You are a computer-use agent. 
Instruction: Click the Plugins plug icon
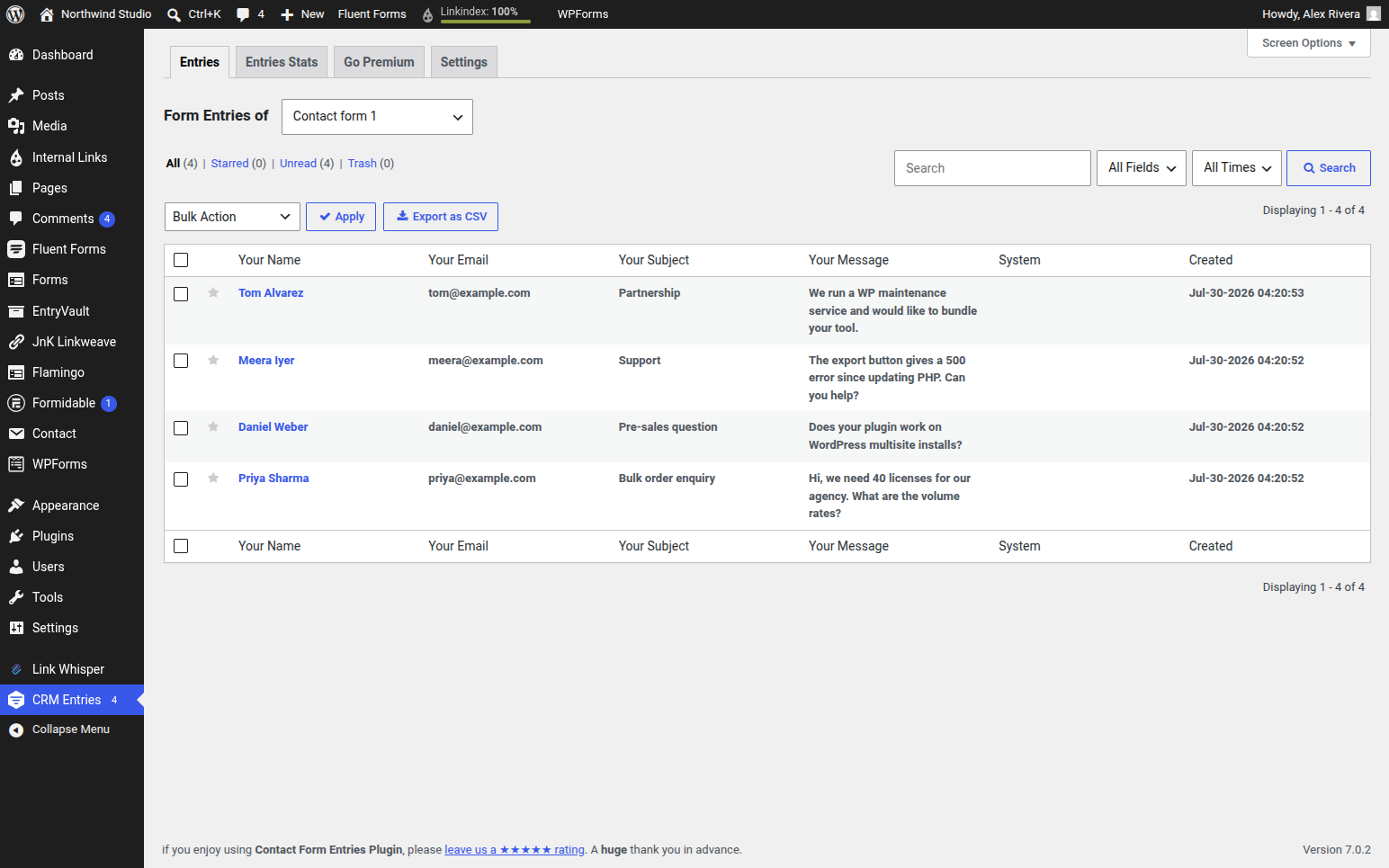(16, 536)
